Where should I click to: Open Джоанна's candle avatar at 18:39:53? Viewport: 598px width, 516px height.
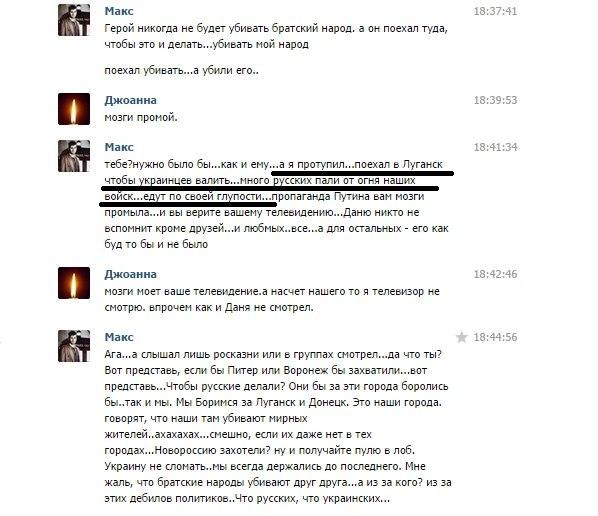click(x=74, y=109)
